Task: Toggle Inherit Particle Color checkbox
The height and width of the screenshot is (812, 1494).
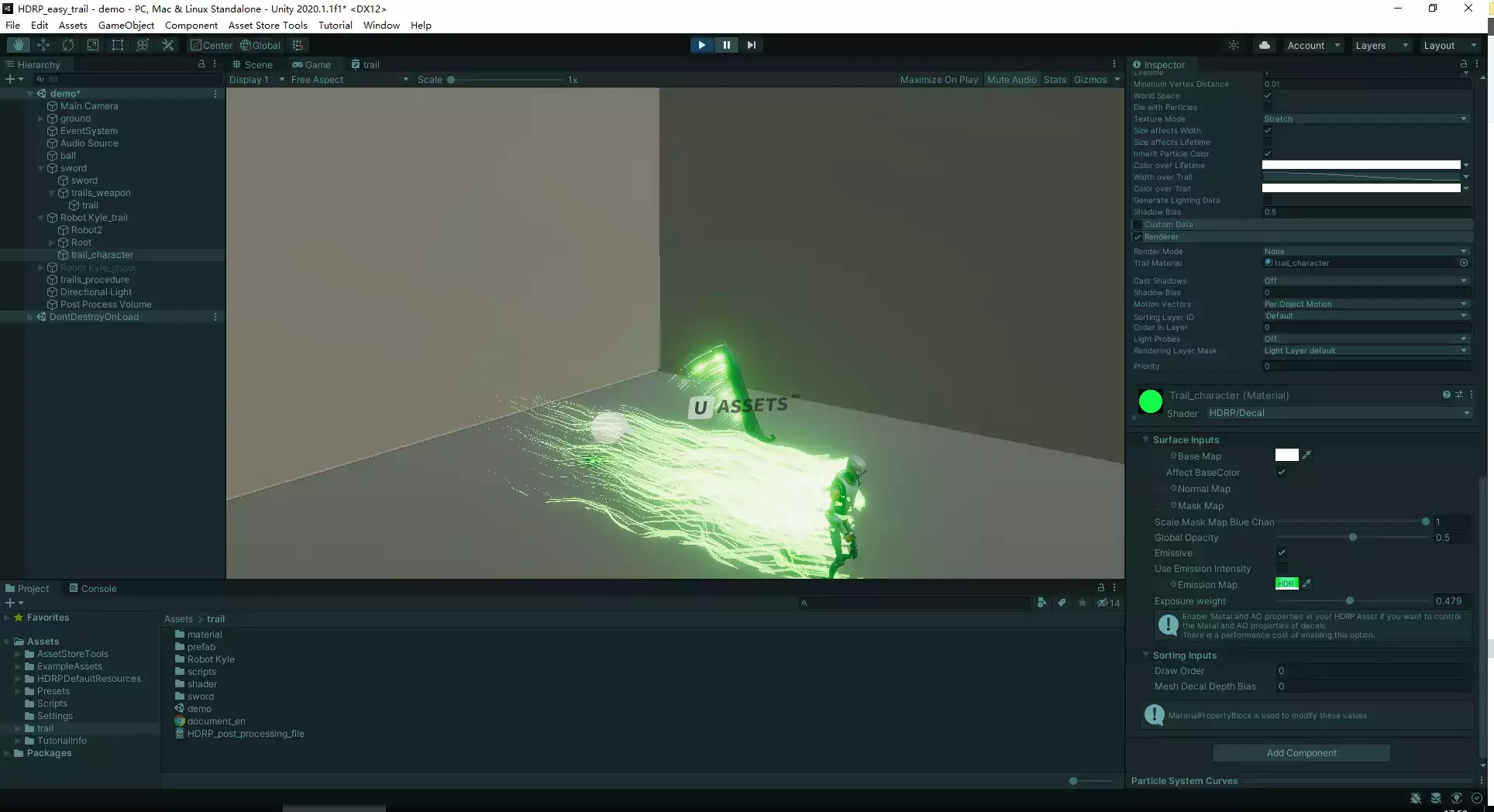Action: [x=1268, y=154]
